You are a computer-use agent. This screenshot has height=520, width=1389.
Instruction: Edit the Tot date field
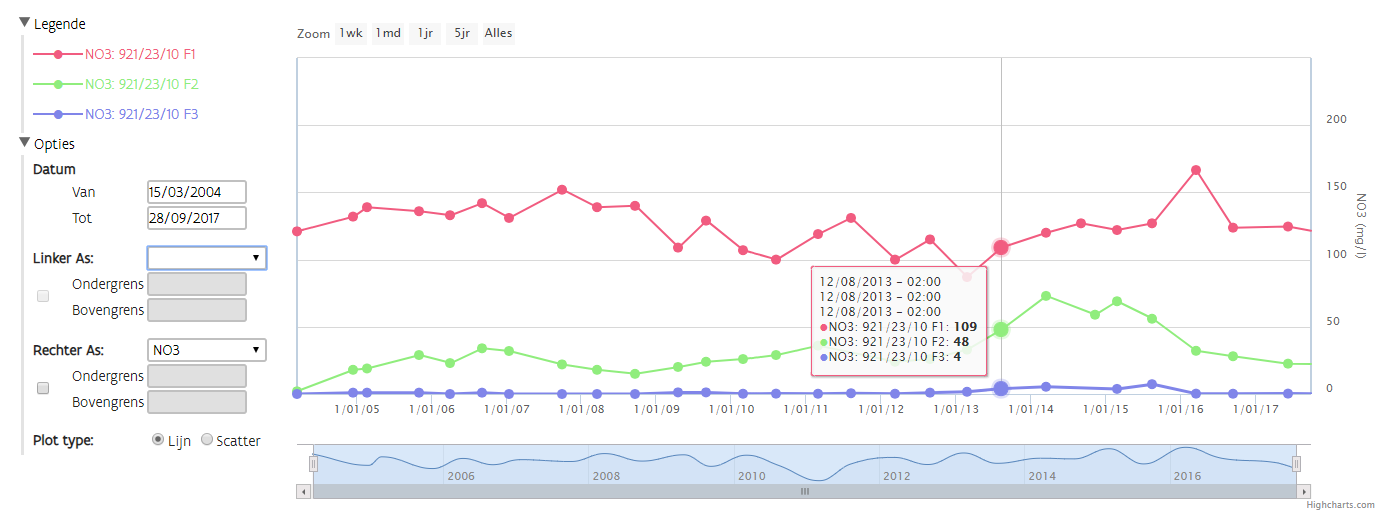point(196,218)
